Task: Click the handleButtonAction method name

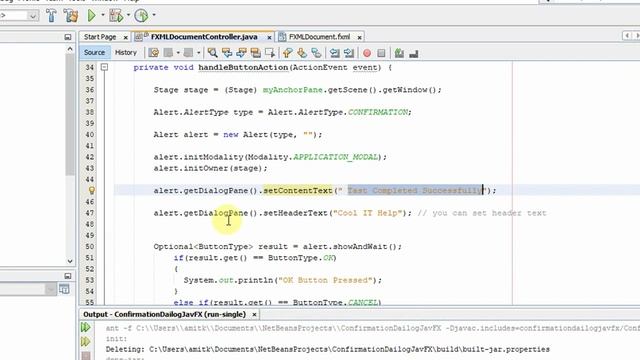Action: point(243,67)
